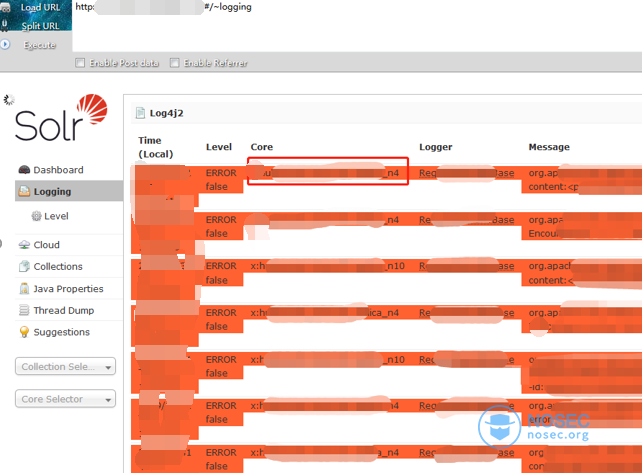Viewport: 642px width, 473px height.
Task: Open the Suggestions page
Action: click(x=61, y=332)
